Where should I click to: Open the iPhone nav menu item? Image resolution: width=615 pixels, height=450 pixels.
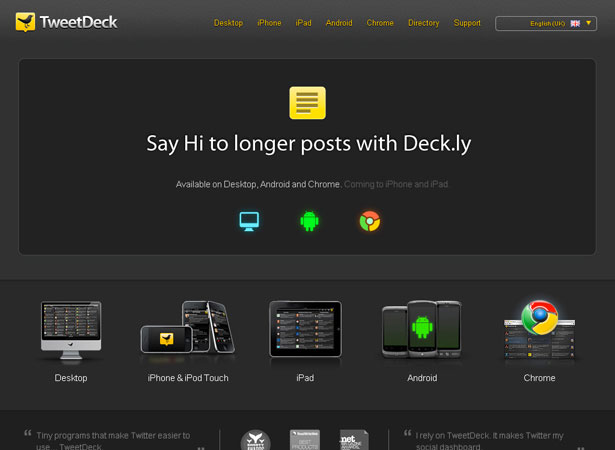pos(269,23)
